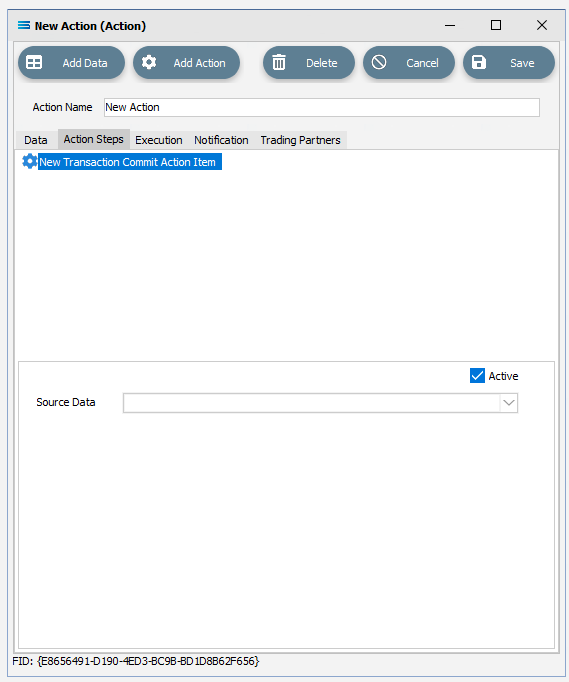The height and width of the screenshot is (682, 569).
Task: Switch to the Data tab
Action: [36, 140]
